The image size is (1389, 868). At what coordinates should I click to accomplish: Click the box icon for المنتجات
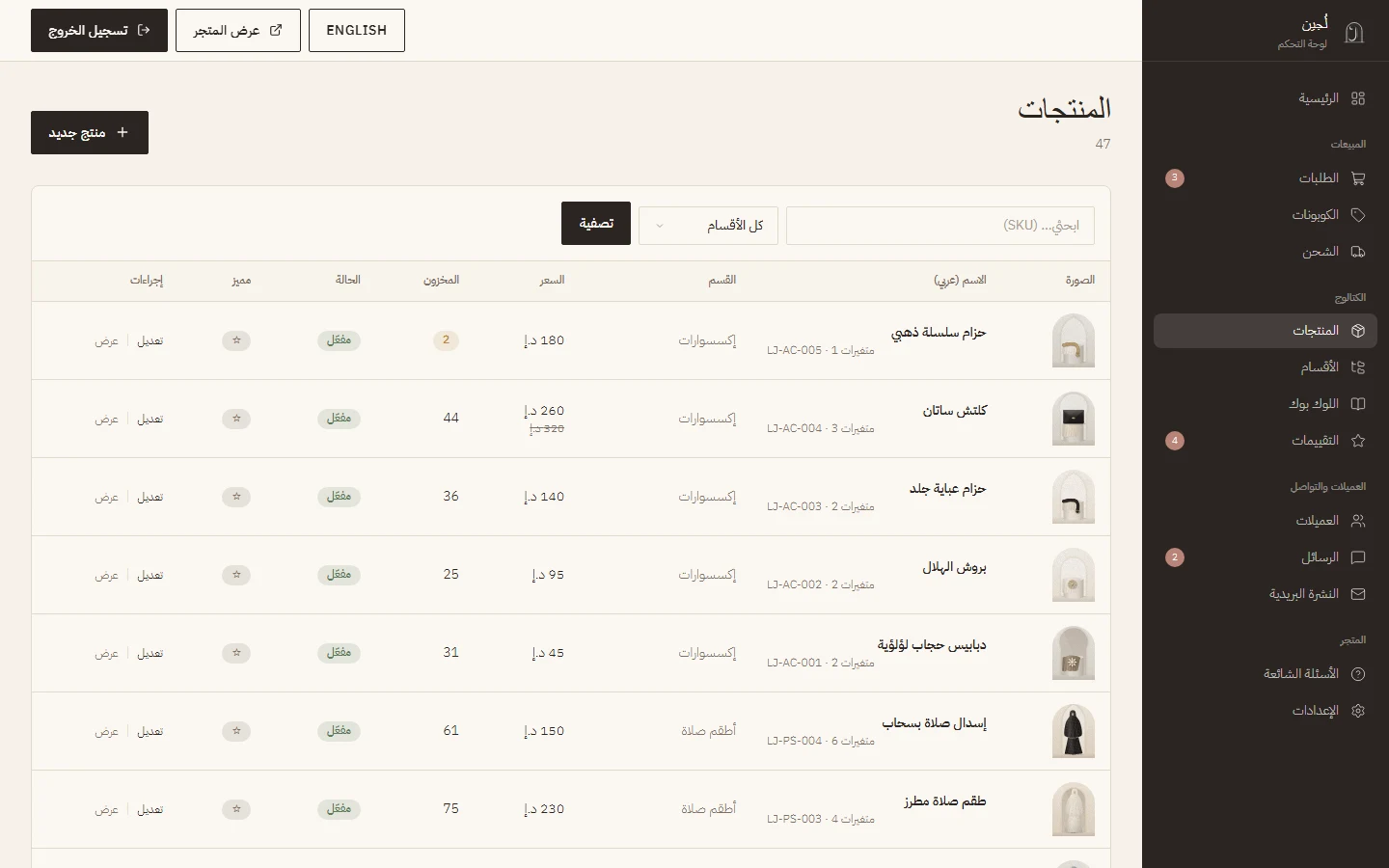pos(1358,331)
